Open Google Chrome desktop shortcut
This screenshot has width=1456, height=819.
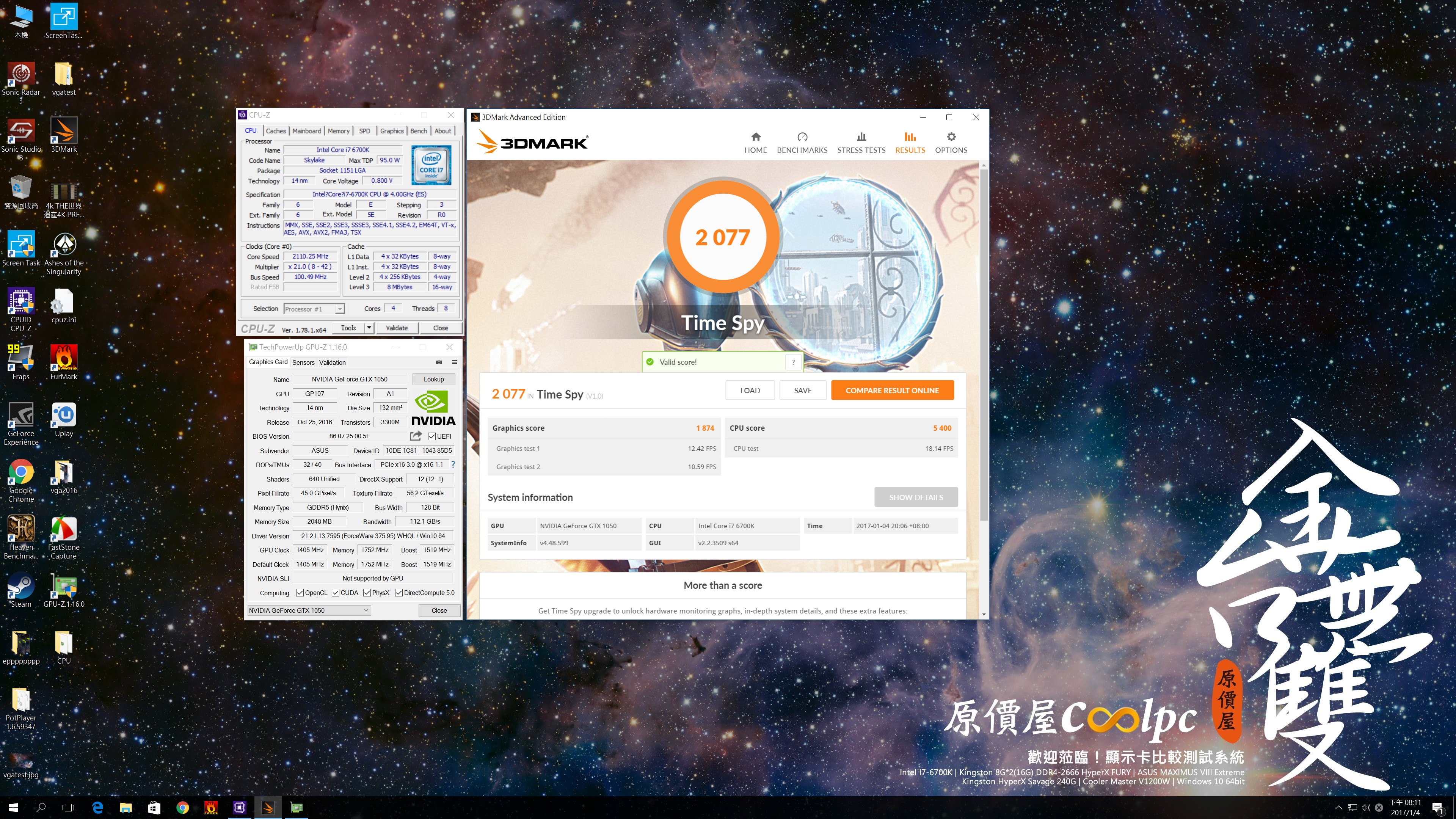[21, 480]
